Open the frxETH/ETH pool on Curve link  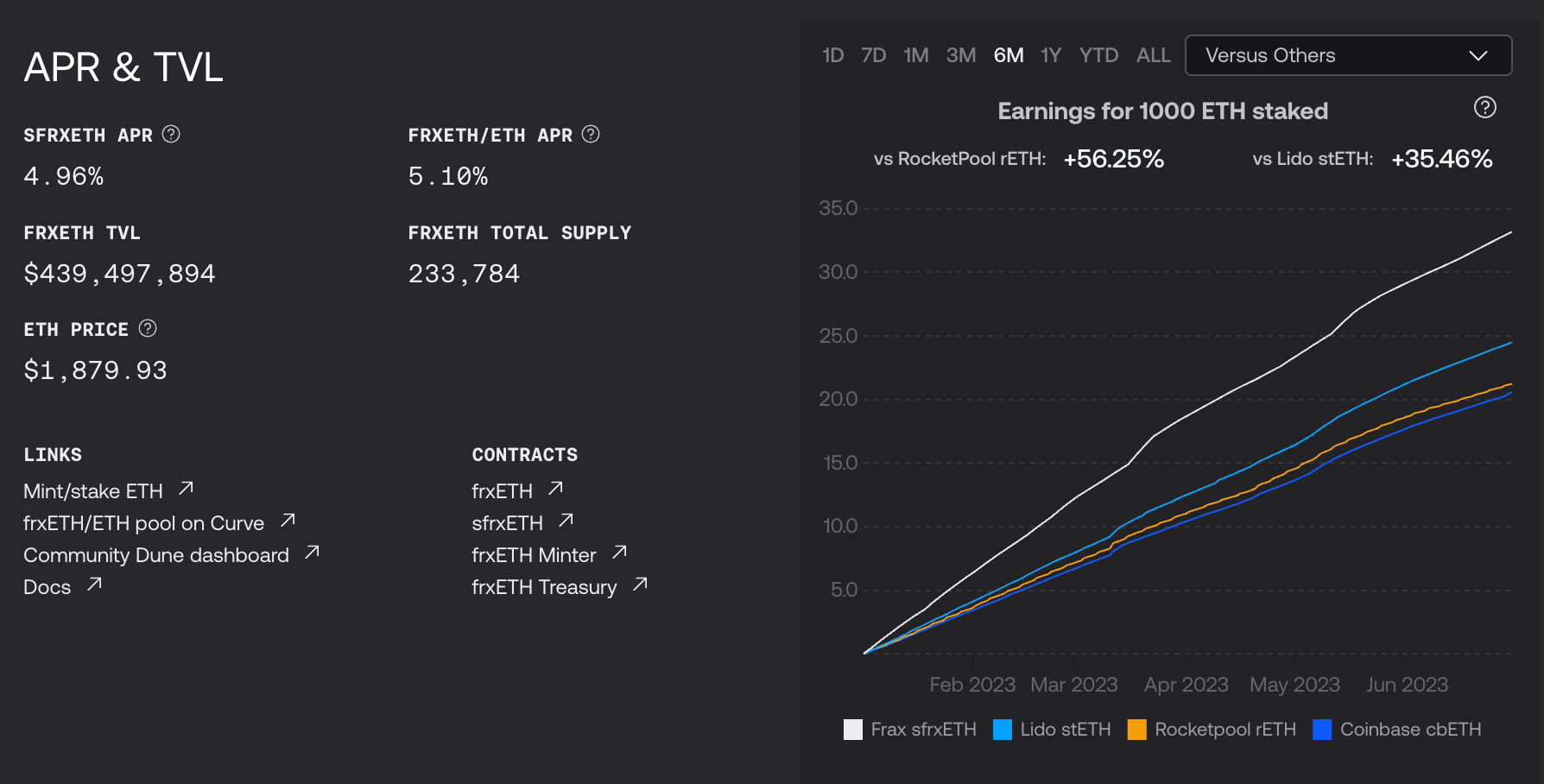click(143, 523)
